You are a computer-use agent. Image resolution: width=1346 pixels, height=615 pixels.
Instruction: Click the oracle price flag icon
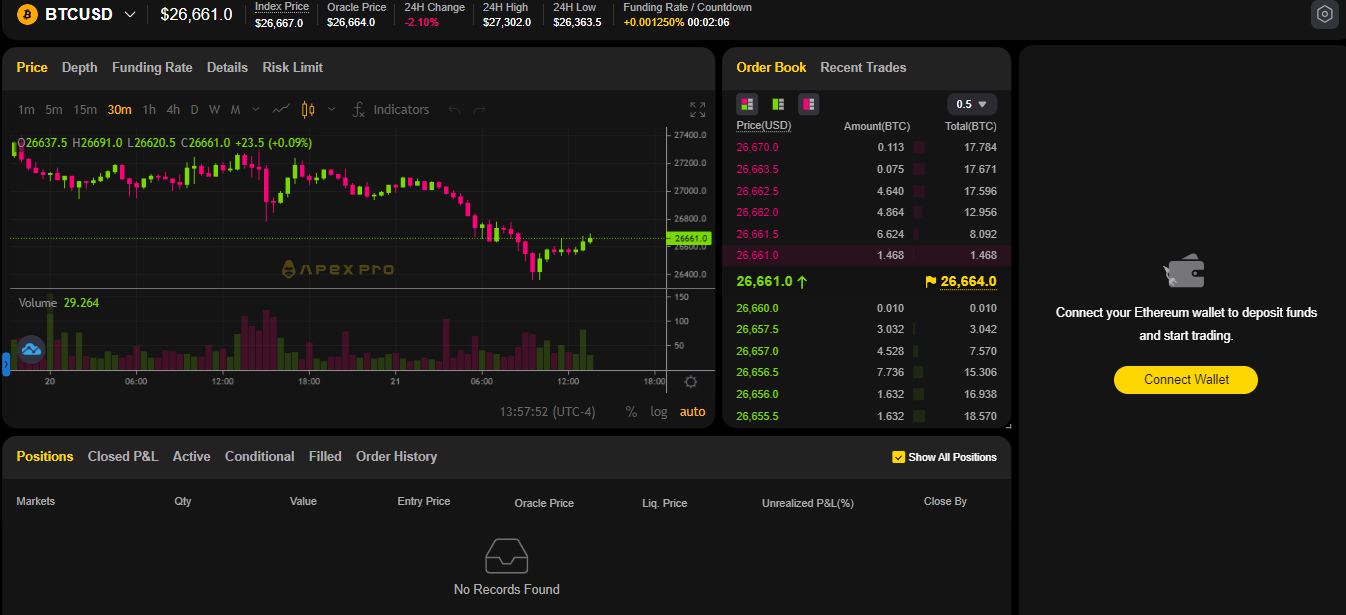point(931,282)
